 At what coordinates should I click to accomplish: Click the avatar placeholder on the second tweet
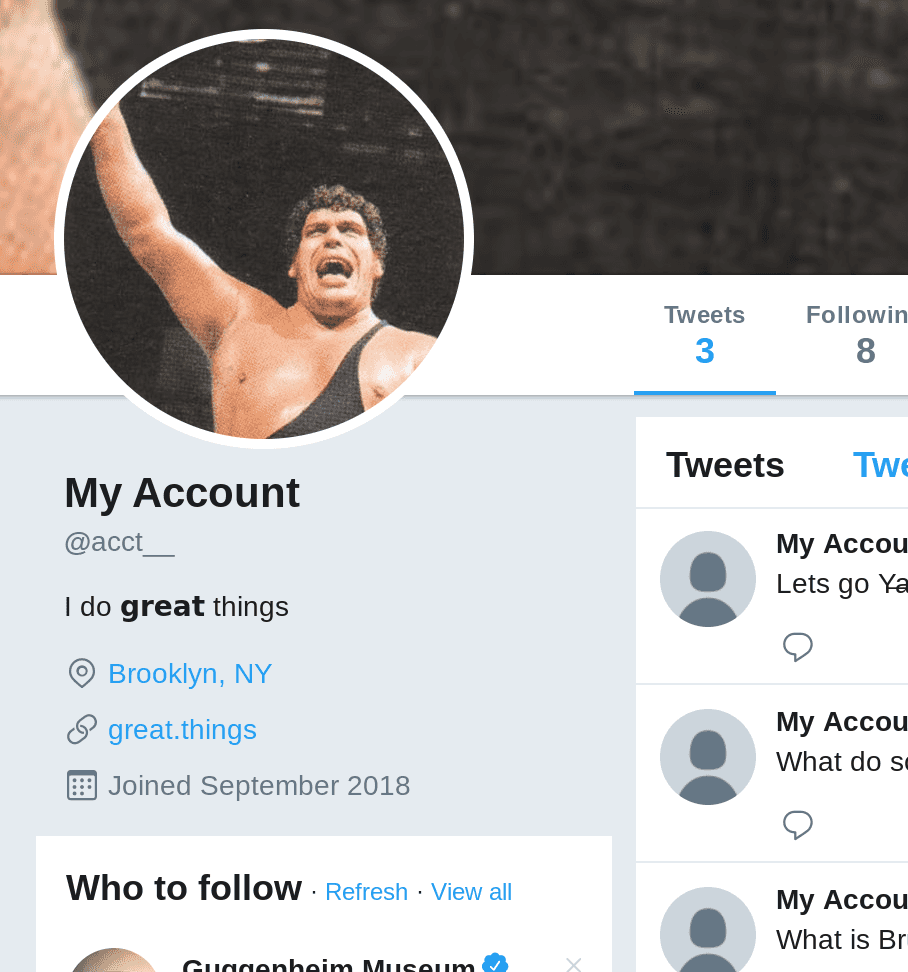707,757
